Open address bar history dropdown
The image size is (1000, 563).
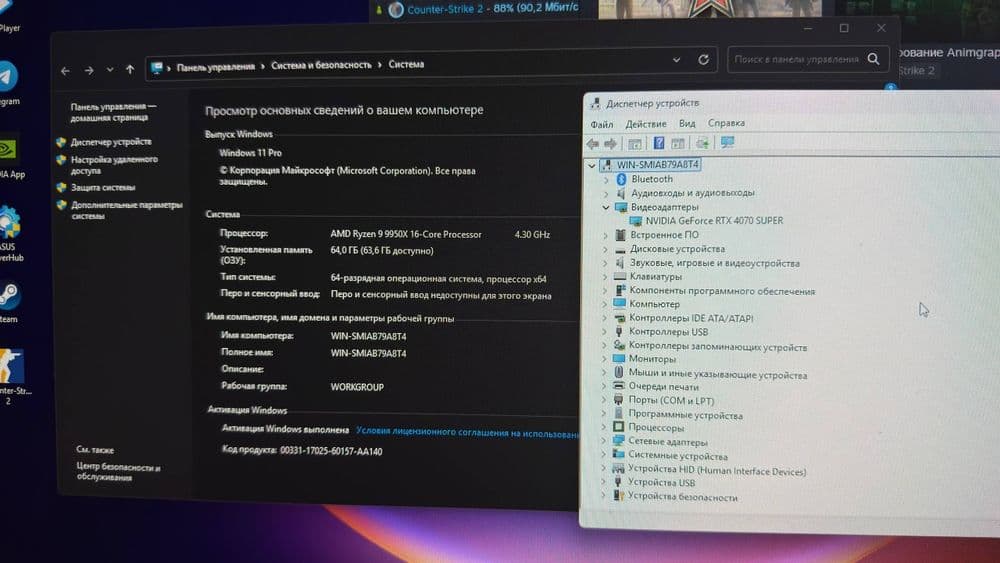[676, 60]
